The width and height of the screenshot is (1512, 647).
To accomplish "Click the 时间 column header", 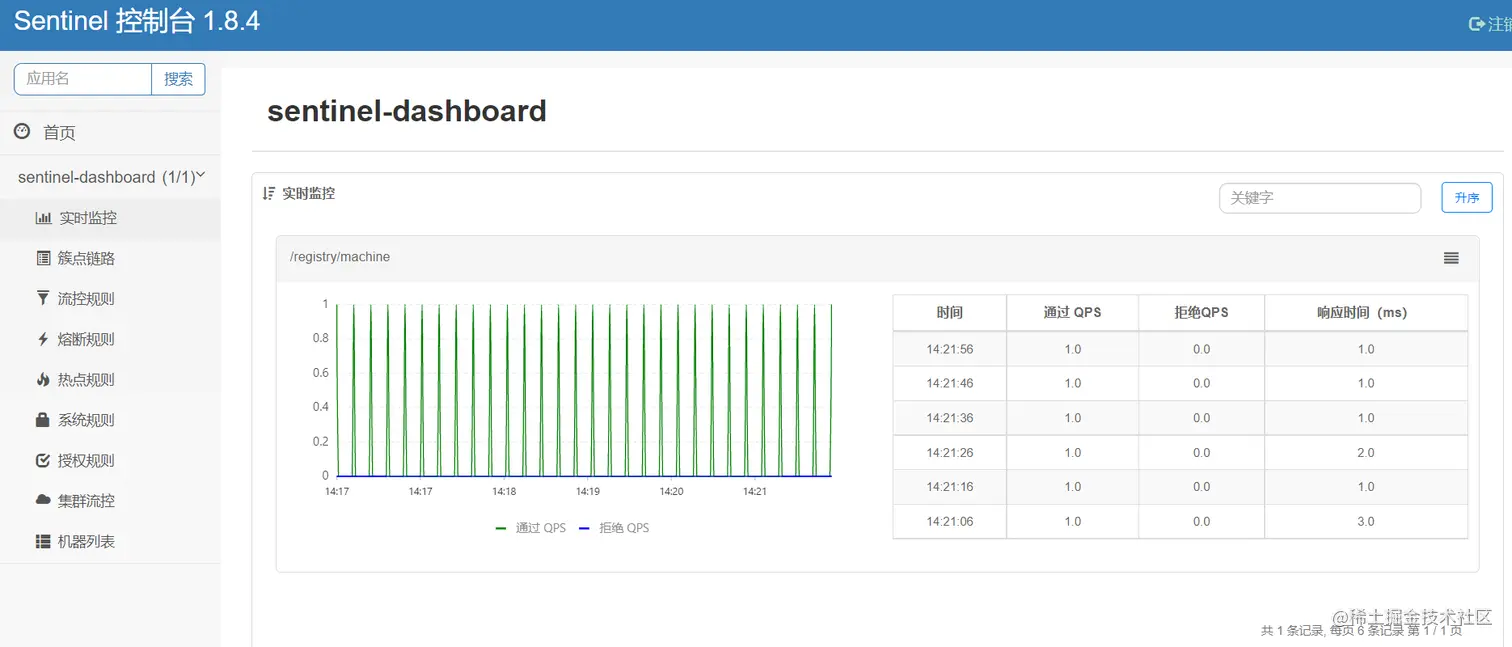I will pos(950,313).
